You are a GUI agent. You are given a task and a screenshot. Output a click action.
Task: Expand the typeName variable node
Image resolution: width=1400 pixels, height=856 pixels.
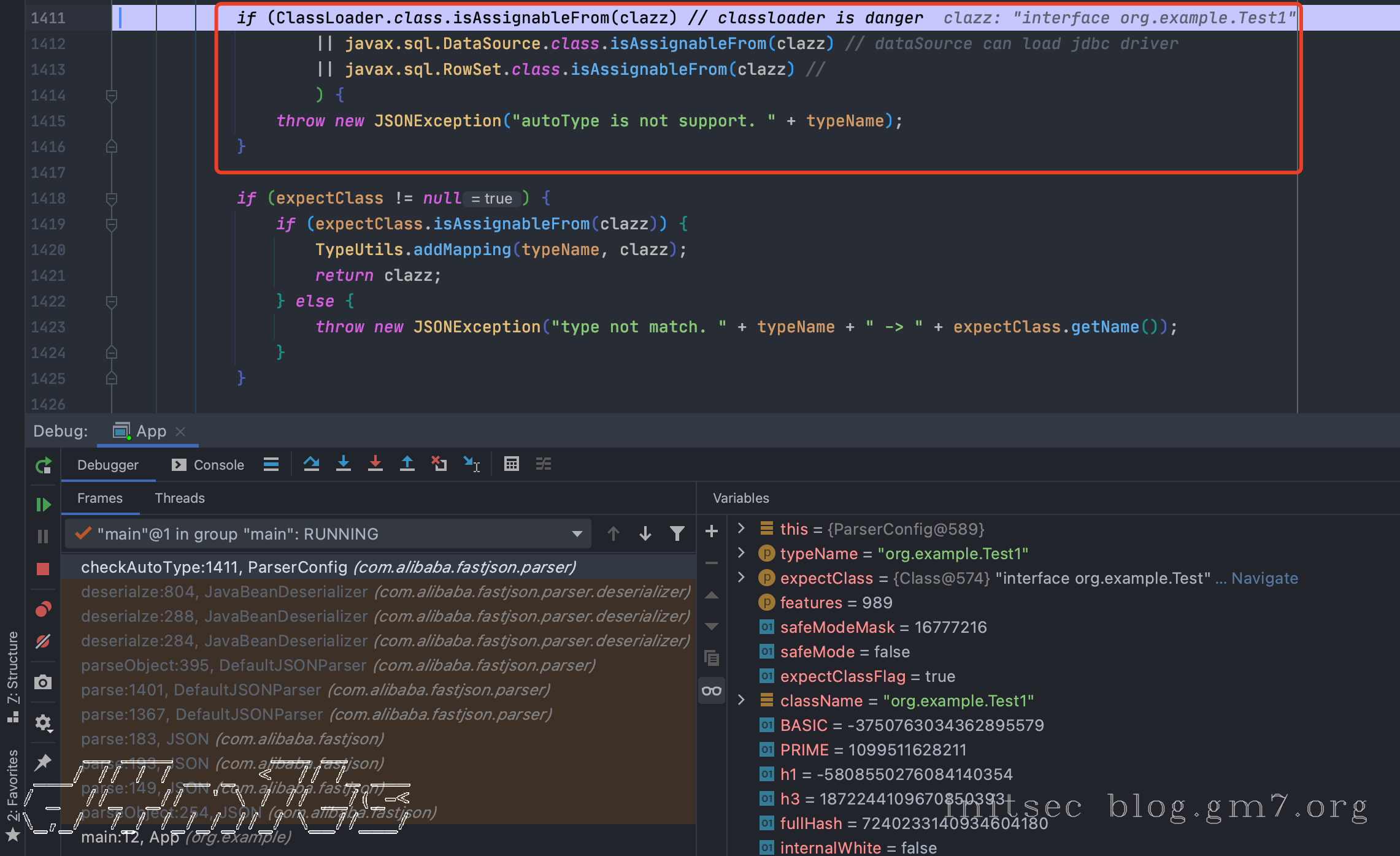(741, 553)
